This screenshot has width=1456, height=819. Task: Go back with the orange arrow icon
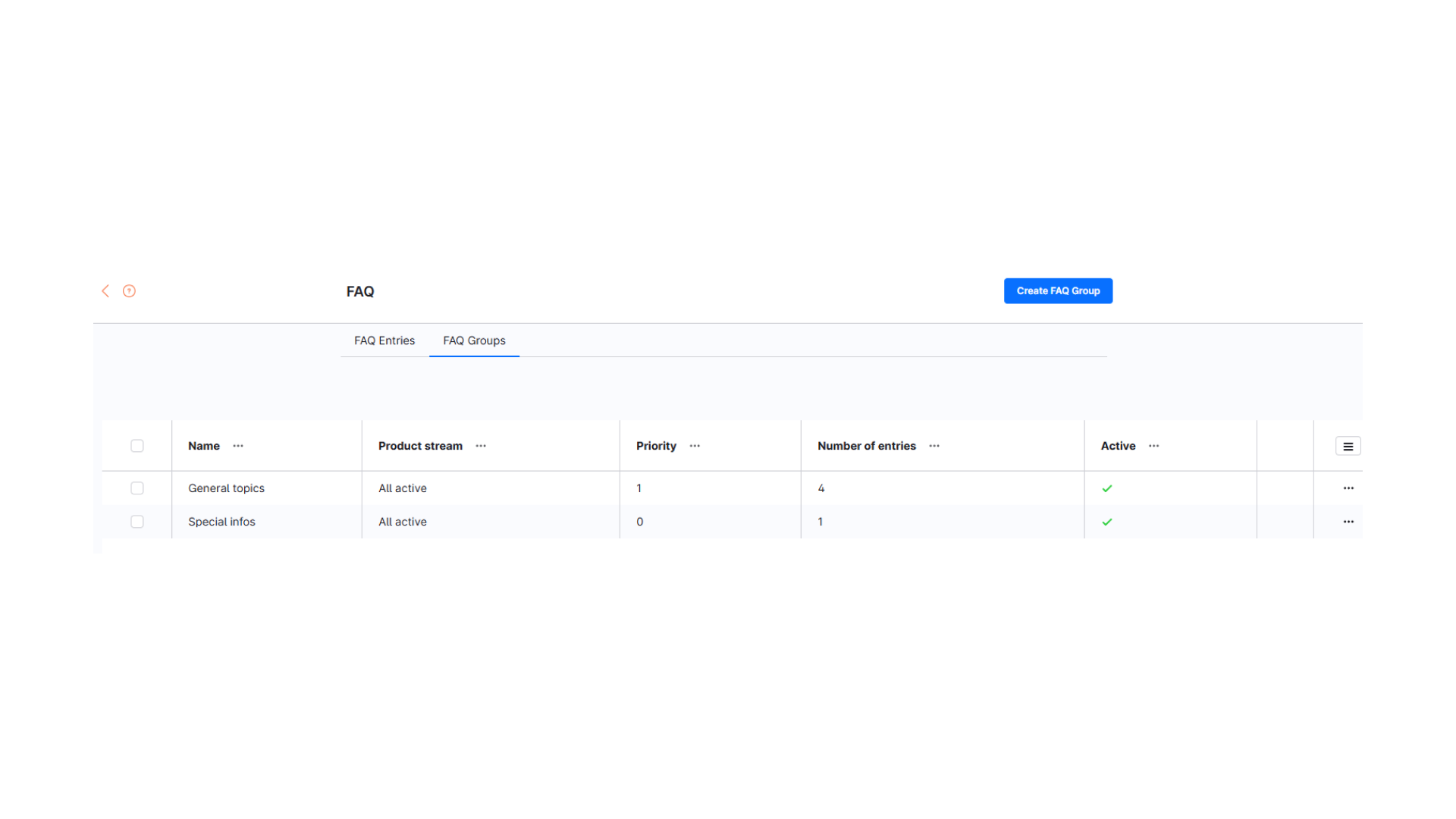pos(105,291)
